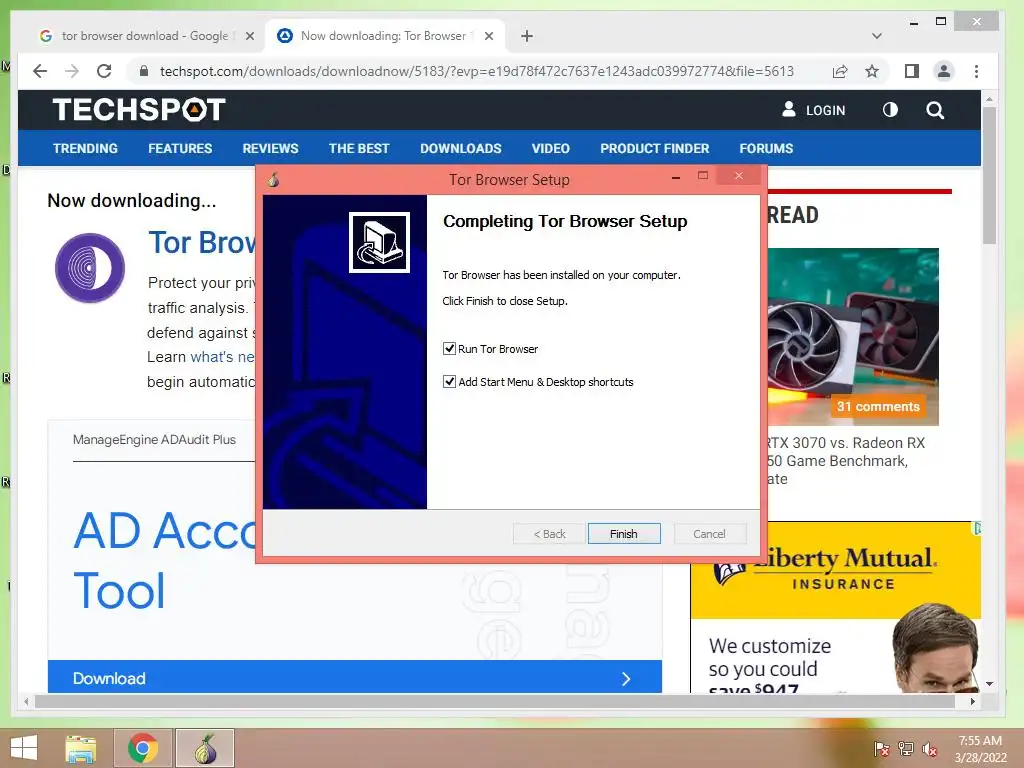The width and height of the screenshot is (1024, 768).
Task: Open the FEATURES menu item
Action: [x=180, y=148]
